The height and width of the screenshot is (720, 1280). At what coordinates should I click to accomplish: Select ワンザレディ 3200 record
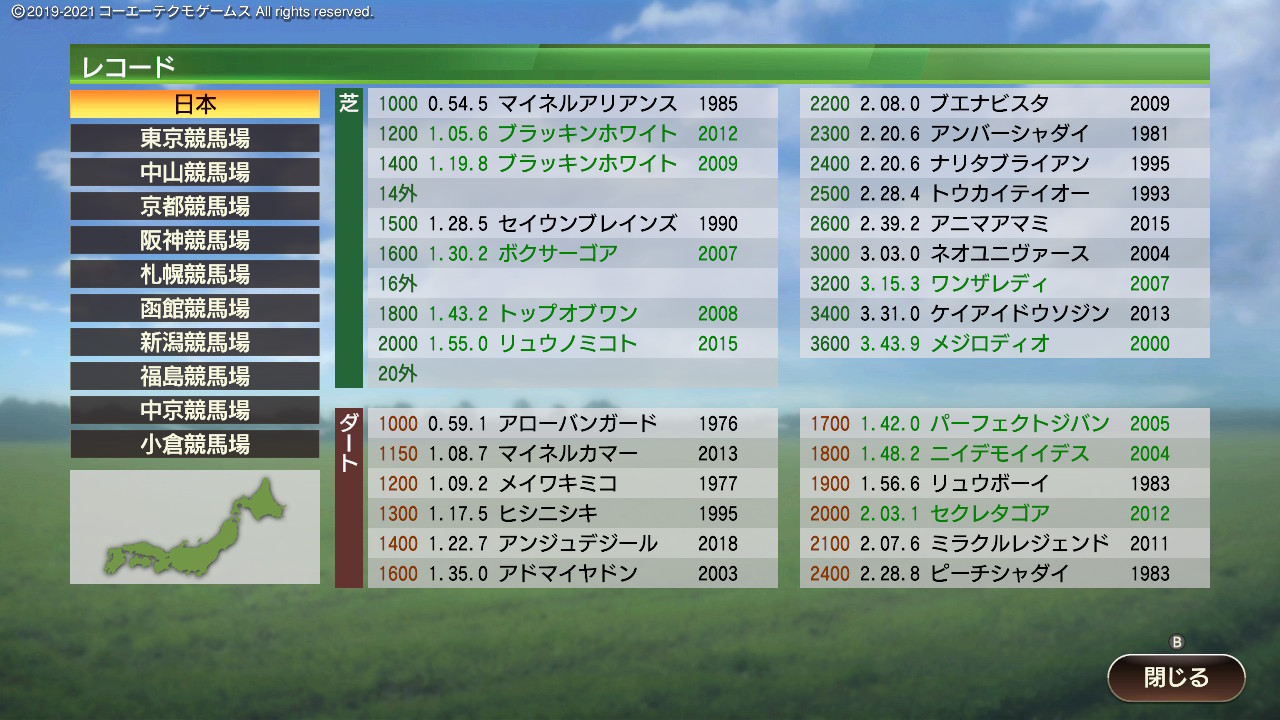[1005, 283]
